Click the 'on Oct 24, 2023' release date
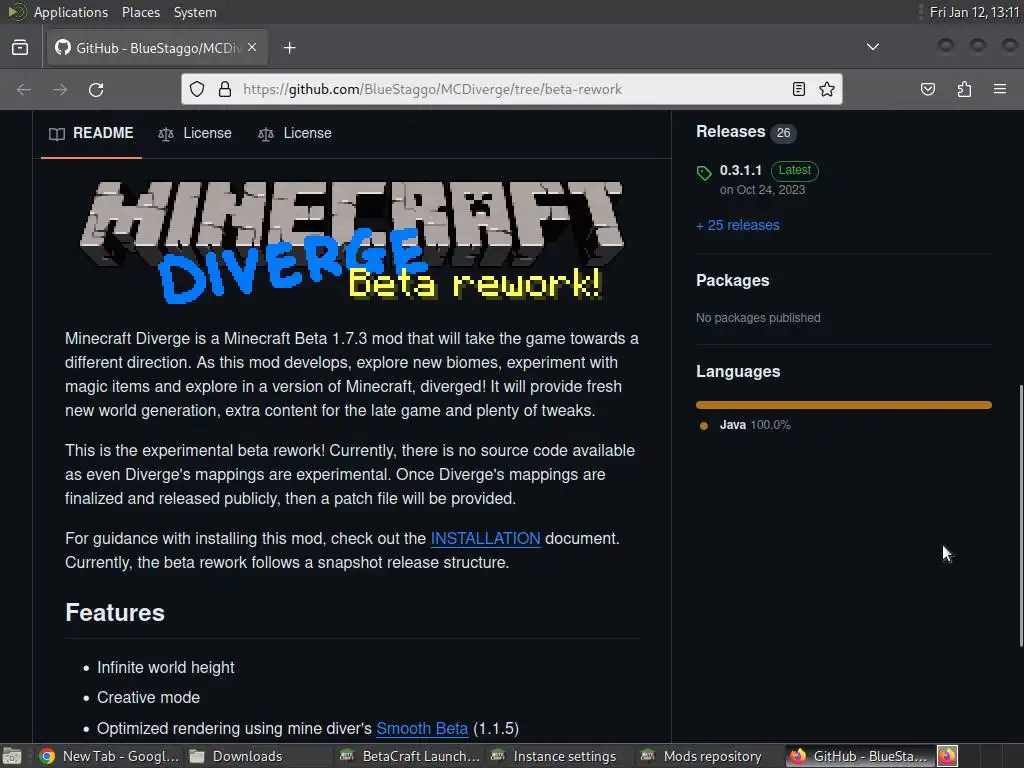 [762, 190]
